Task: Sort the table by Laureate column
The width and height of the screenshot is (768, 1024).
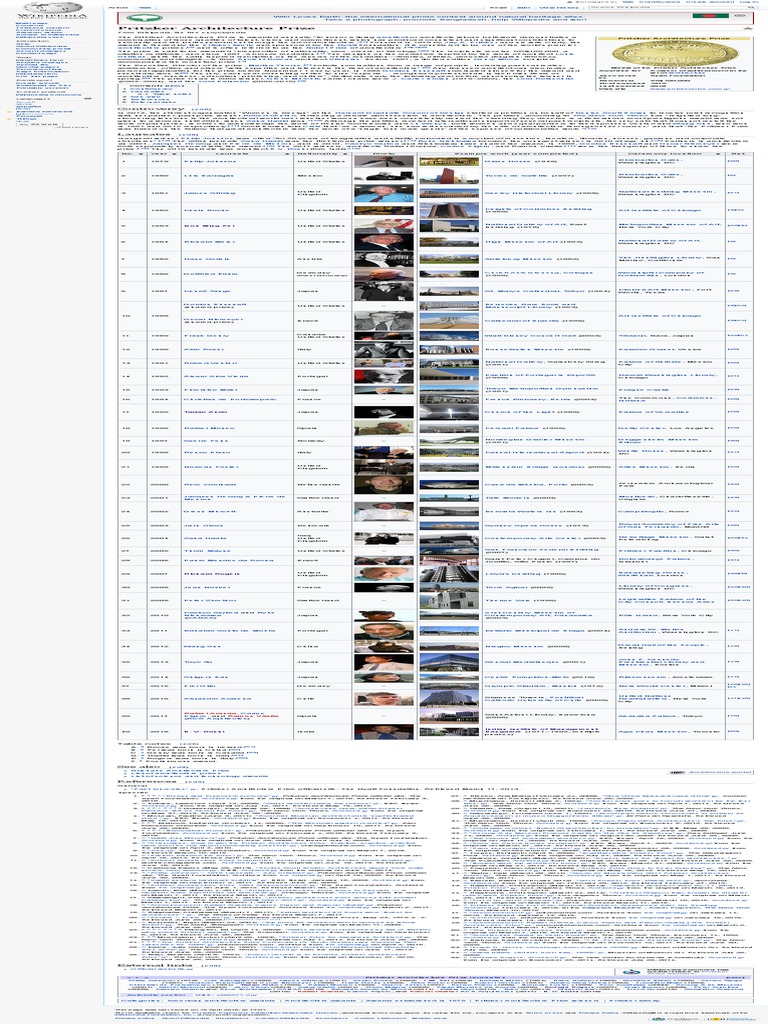Action: 236,154
